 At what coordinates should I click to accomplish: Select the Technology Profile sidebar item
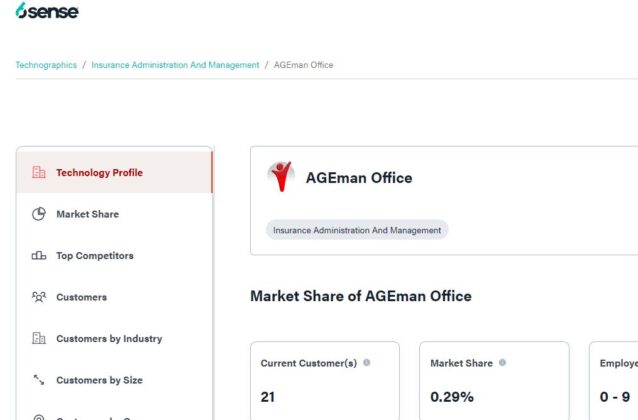(114, 173)
